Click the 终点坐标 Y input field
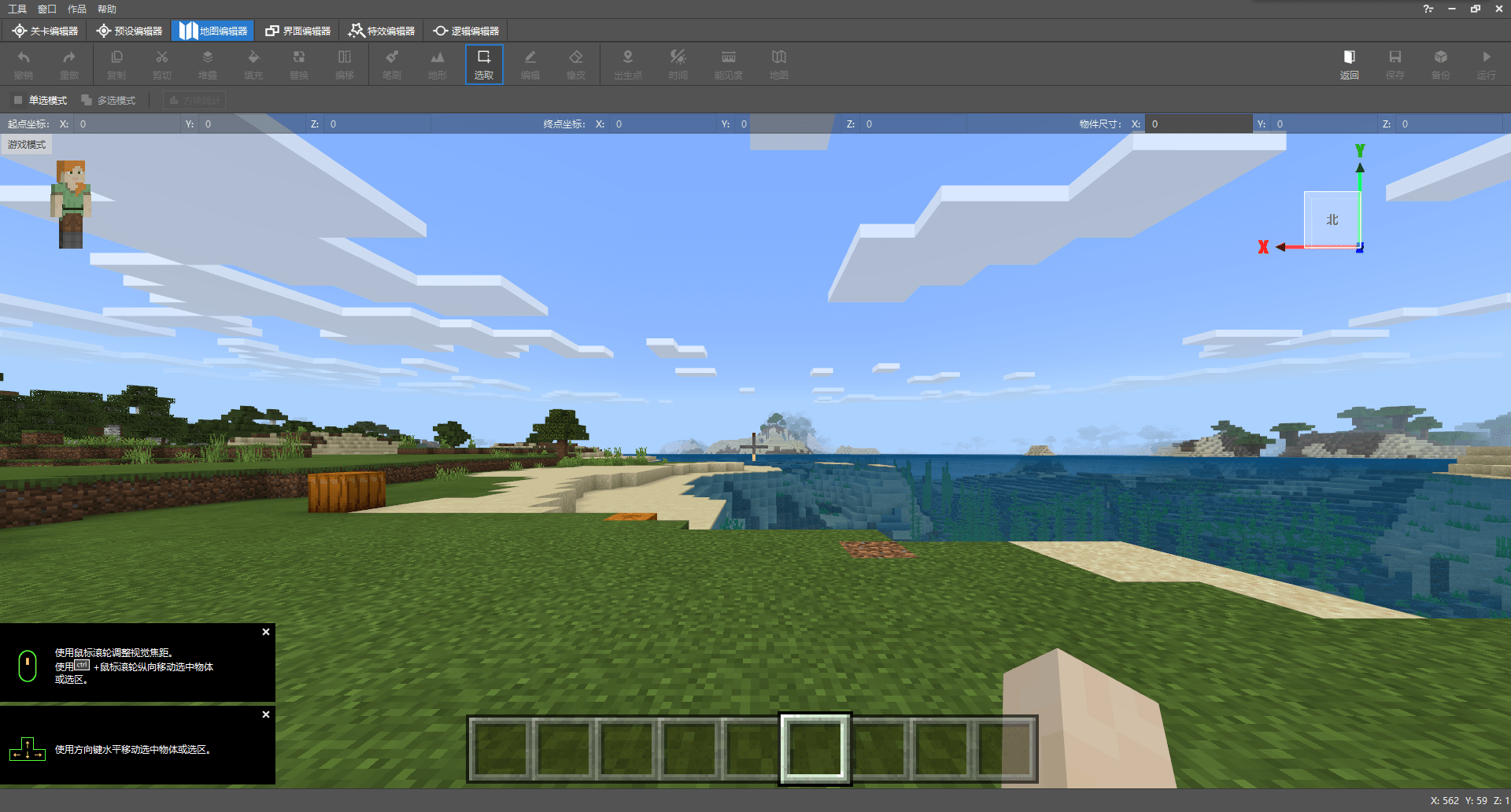Screen dimensions: 1511x812 pos(788,124)
